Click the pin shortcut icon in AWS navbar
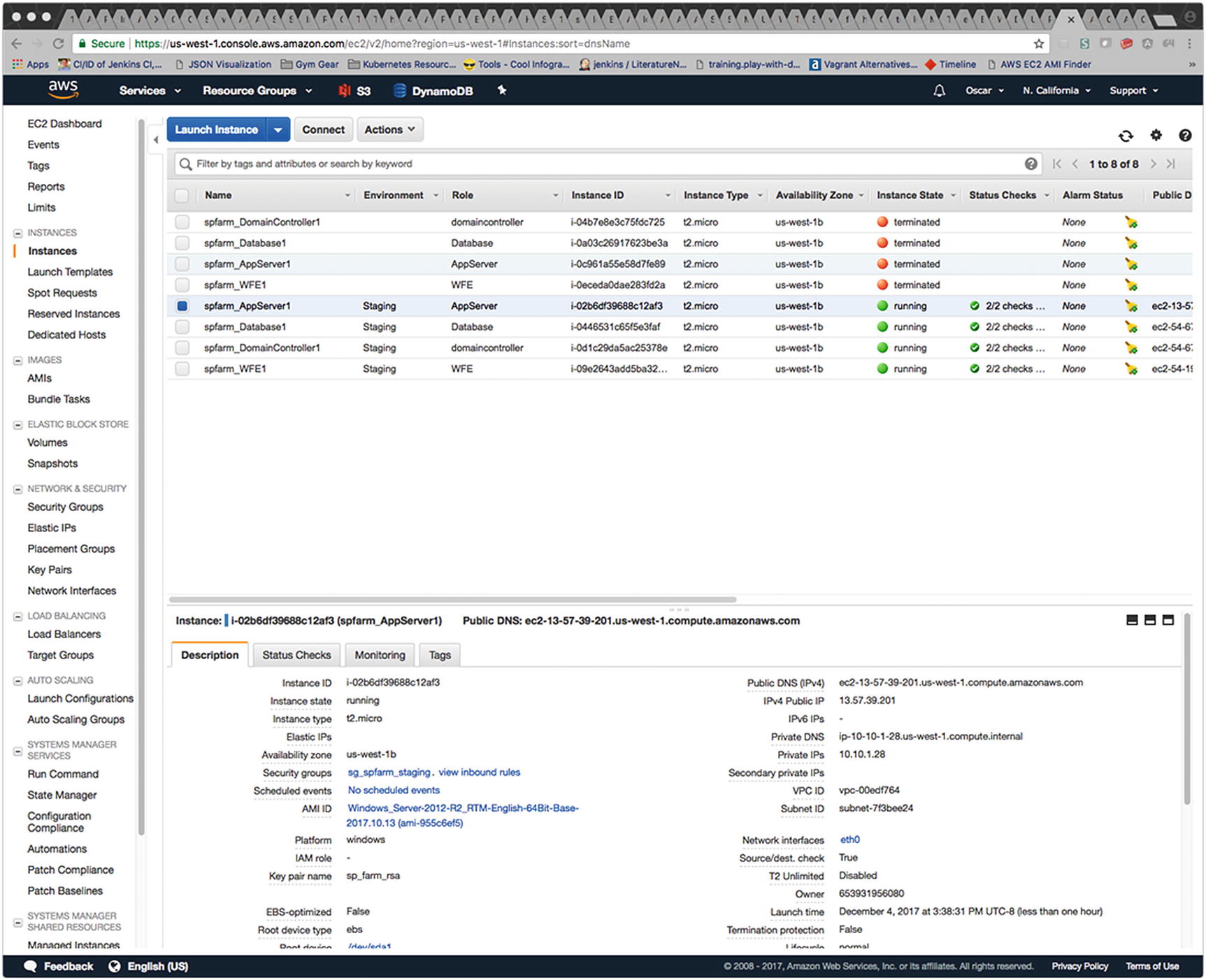The image size is (1206, 980). click(x=502, y=90)
